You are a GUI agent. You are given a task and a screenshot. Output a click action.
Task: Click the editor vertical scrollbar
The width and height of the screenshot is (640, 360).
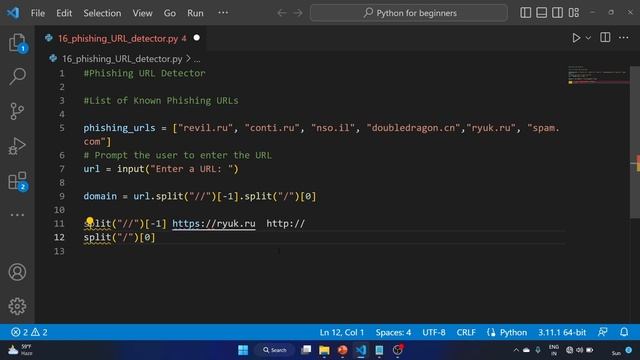point(635,143)
